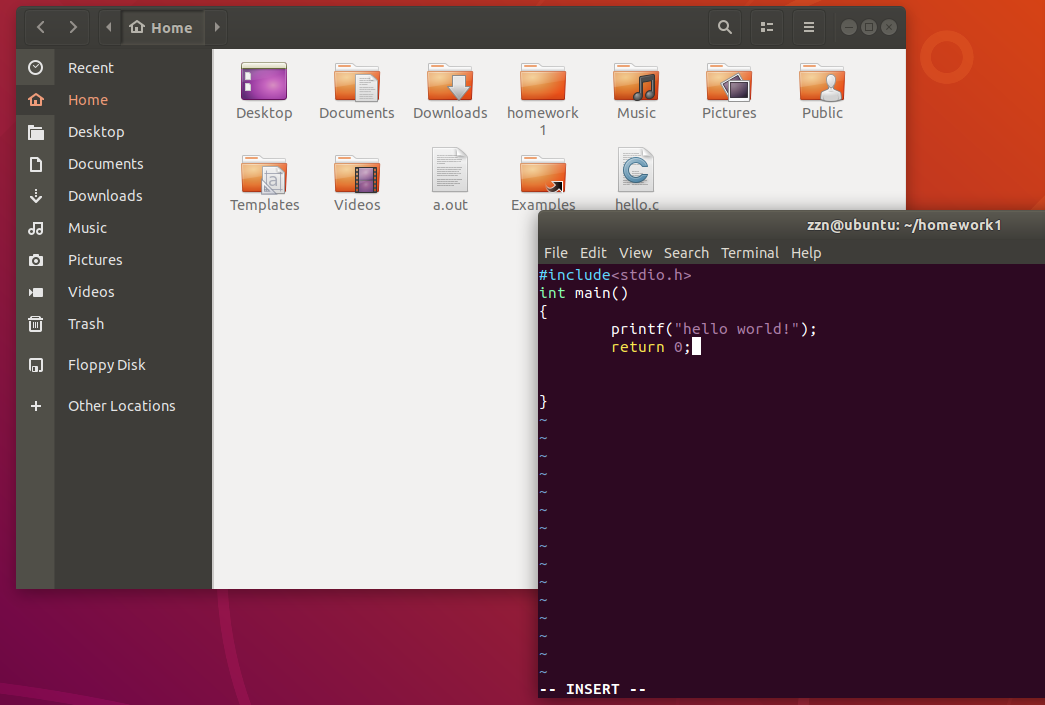Click the return 0; line in terminal
This screenshot has height=705, width=1045.
coord(651,347)
